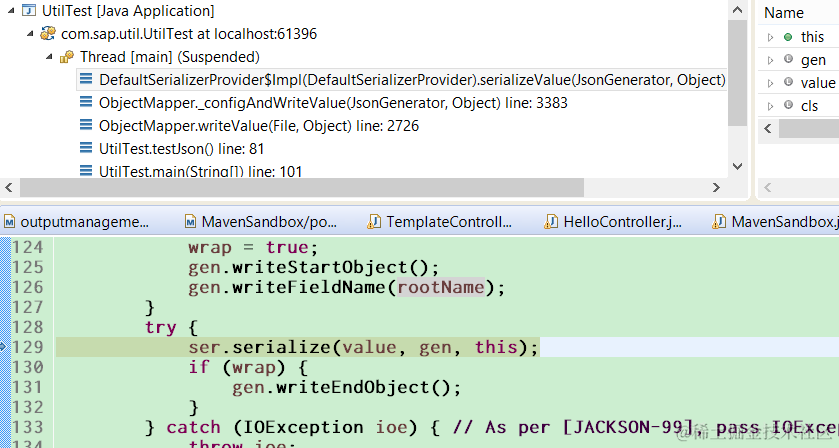
Task: Select ObjectMapper._configAndWriteValue line 3383 frame
Action: (x=333, y=103)
